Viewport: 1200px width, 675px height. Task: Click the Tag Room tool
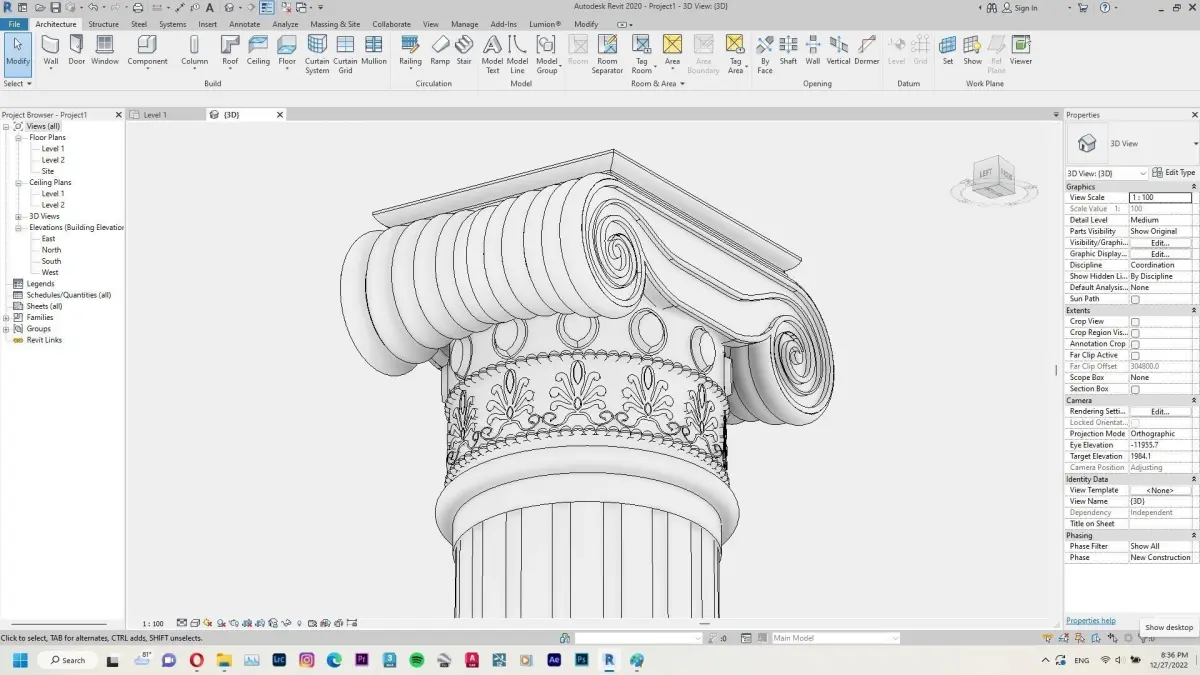click(x=642, y=54)
